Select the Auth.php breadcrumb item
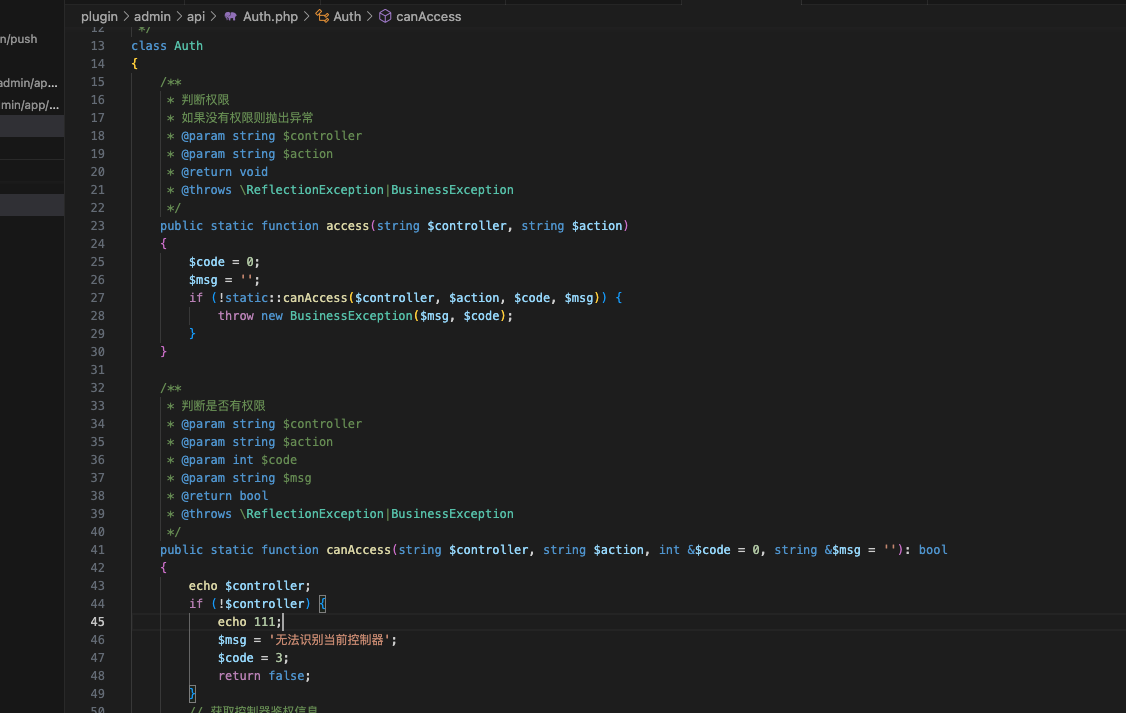Image resolution: width=1126 pixels, height=713 pixels. 270,17
